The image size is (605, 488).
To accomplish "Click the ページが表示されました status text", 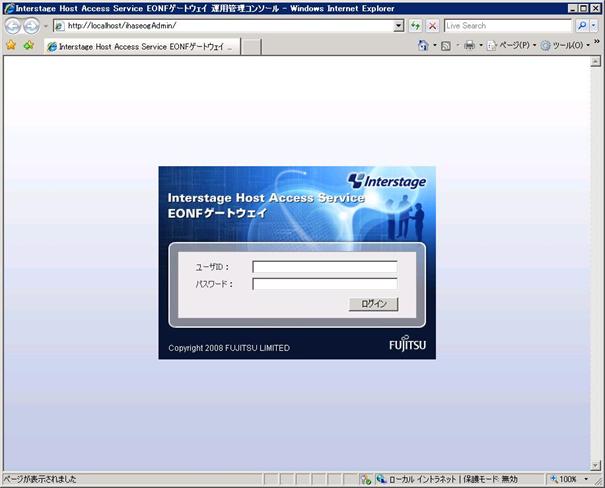I will (x=40, y=480).
